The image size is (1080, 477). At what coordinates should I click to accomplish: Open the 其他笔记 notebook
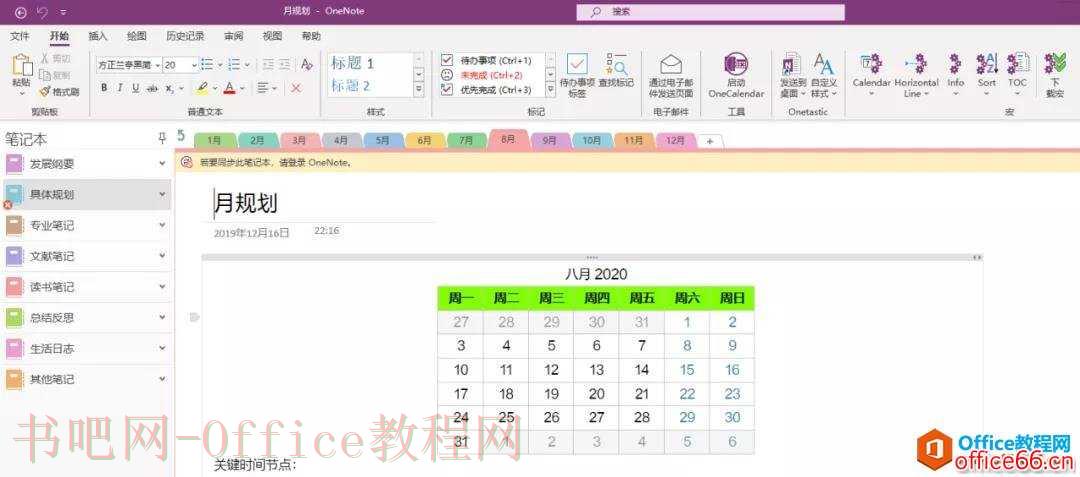[x=85, y=379]
